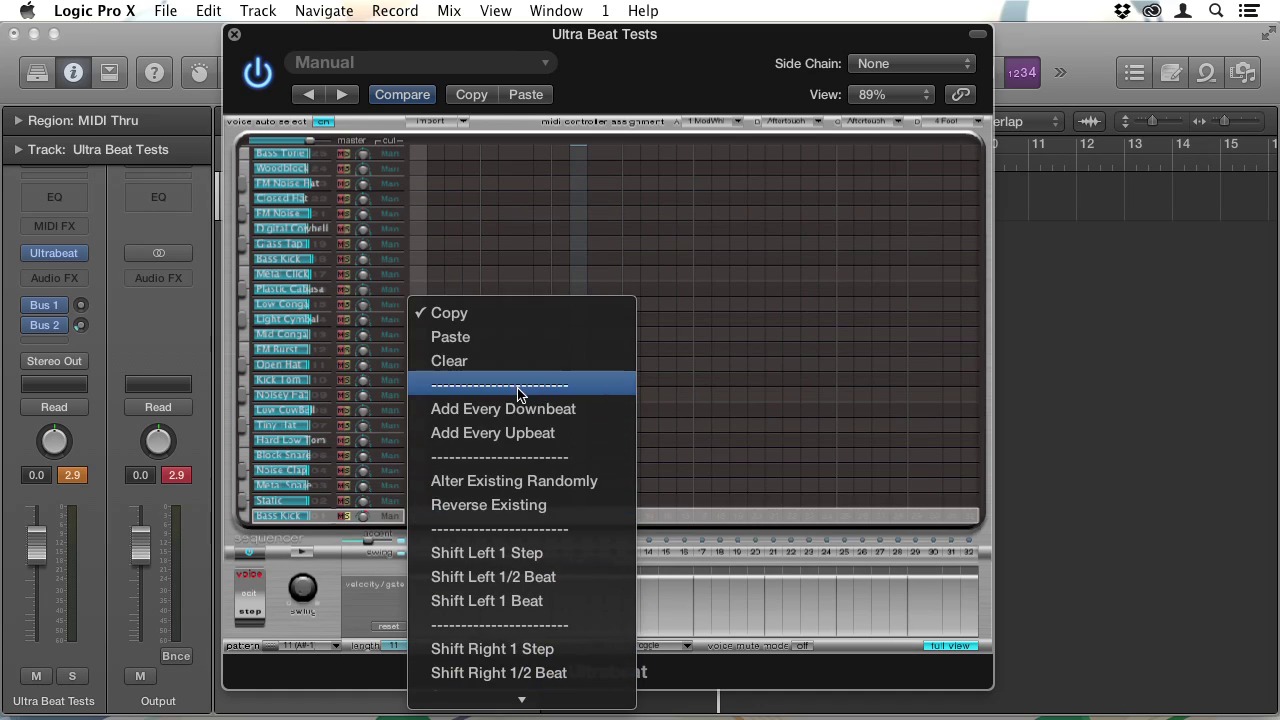Toggle voice mute mode off button

pyautogui.click(x=803, y=646)
